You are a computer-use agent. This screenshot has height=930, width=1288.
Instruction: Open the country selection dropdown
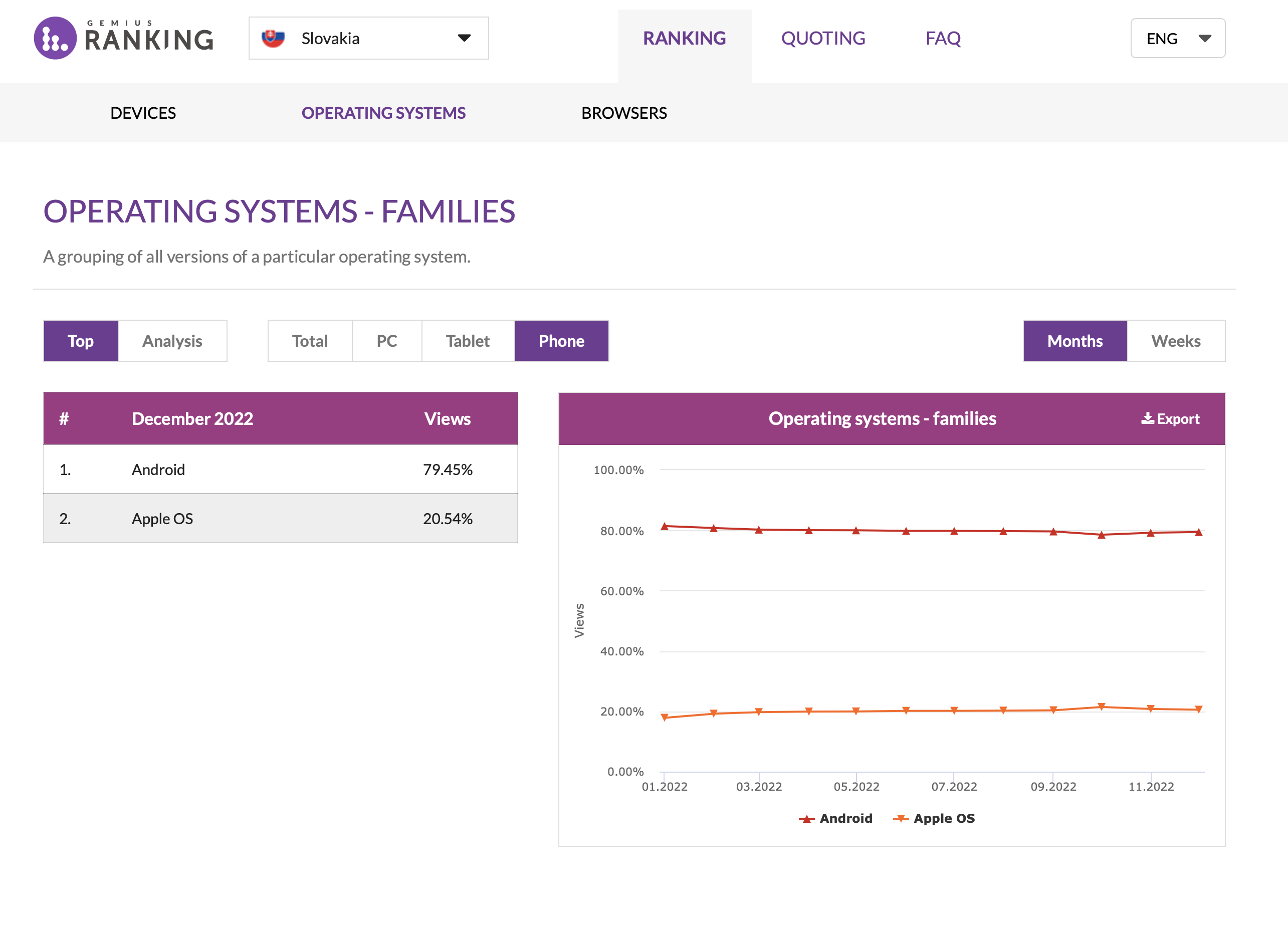368,38
